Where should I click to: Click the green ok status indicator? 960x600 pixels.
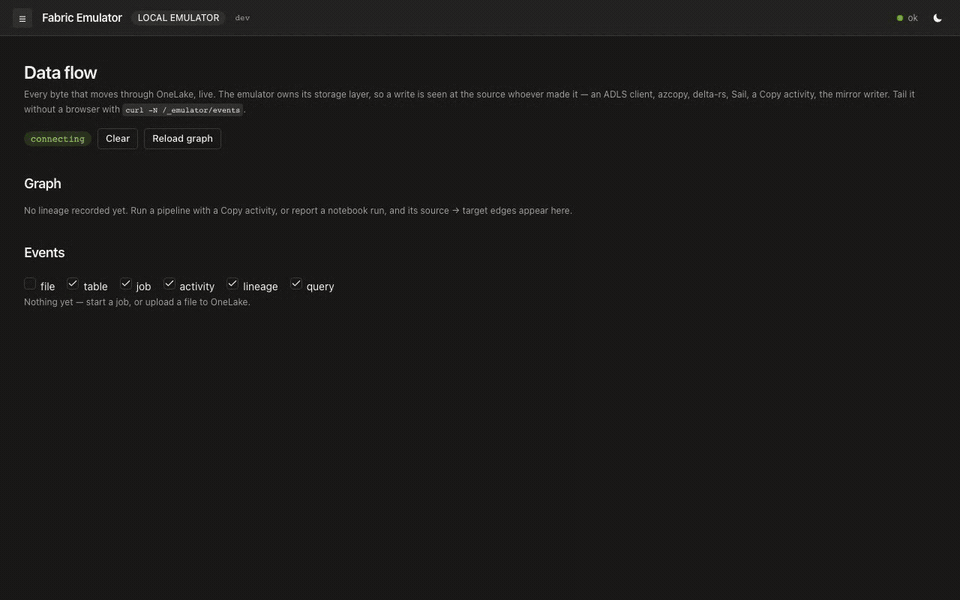(x=907, y=18)
